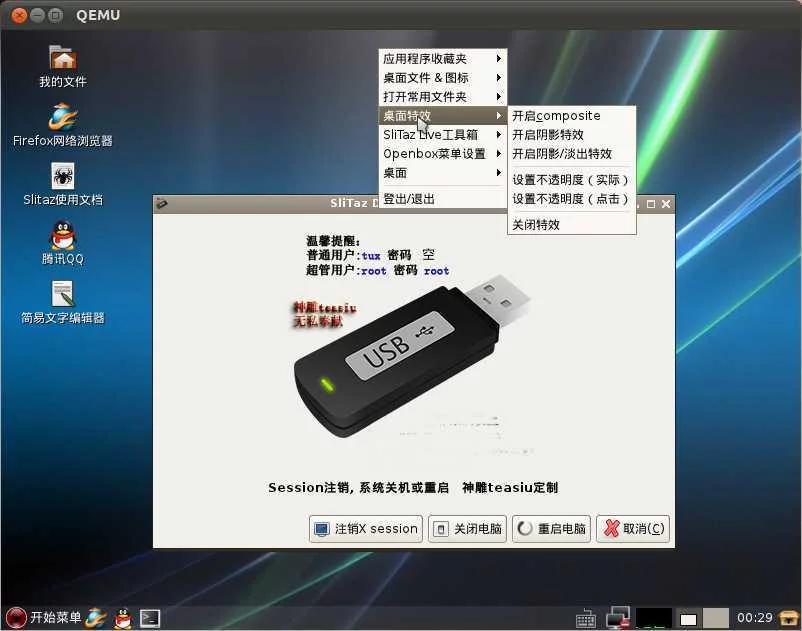Open the 打开常用文件夹 submenu
Image resolution: width=802 pixels, height=631 pixels.
pyautogui.click(x=442, y=97)
